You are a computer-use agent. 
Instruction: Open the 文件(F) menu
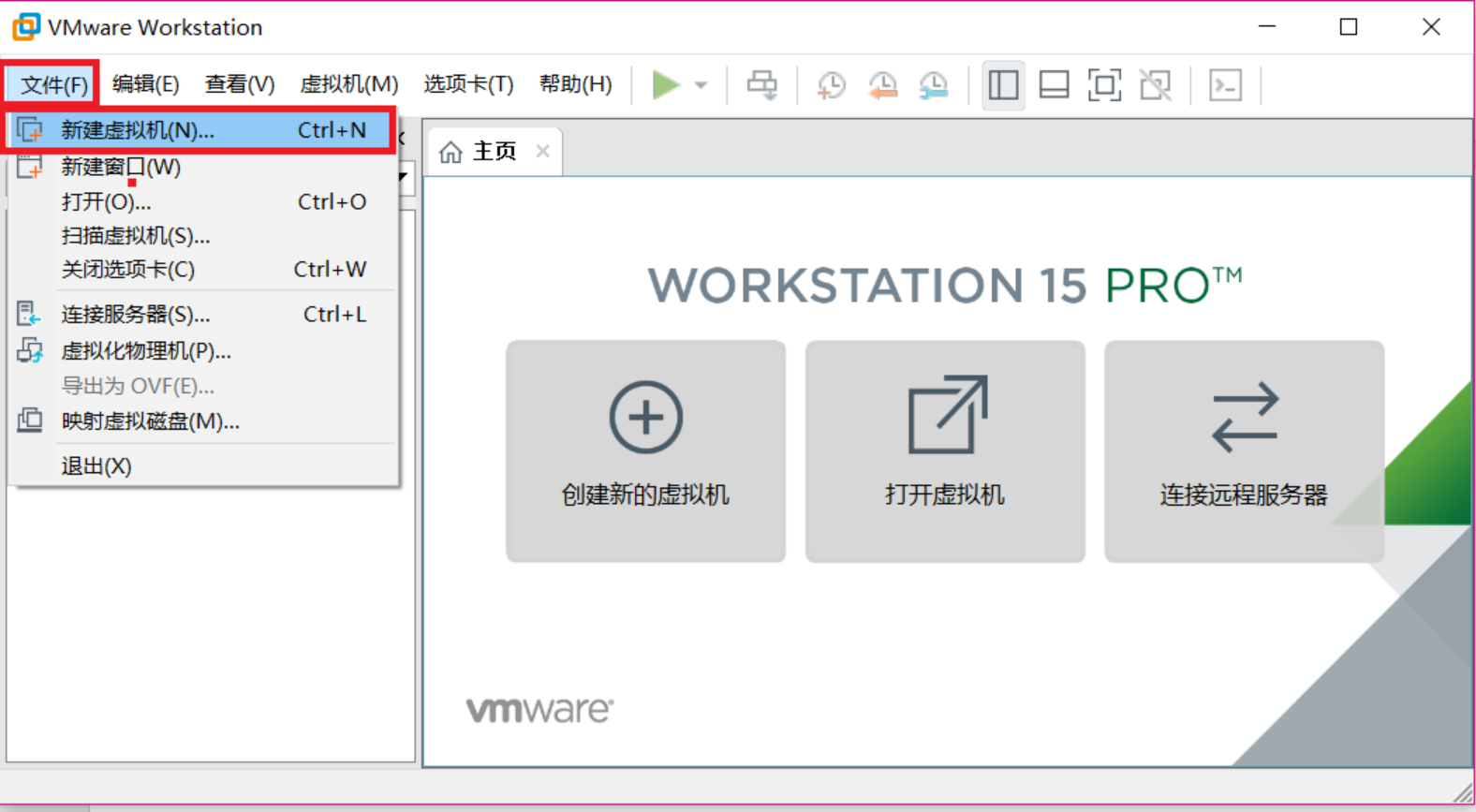point(52,84)
